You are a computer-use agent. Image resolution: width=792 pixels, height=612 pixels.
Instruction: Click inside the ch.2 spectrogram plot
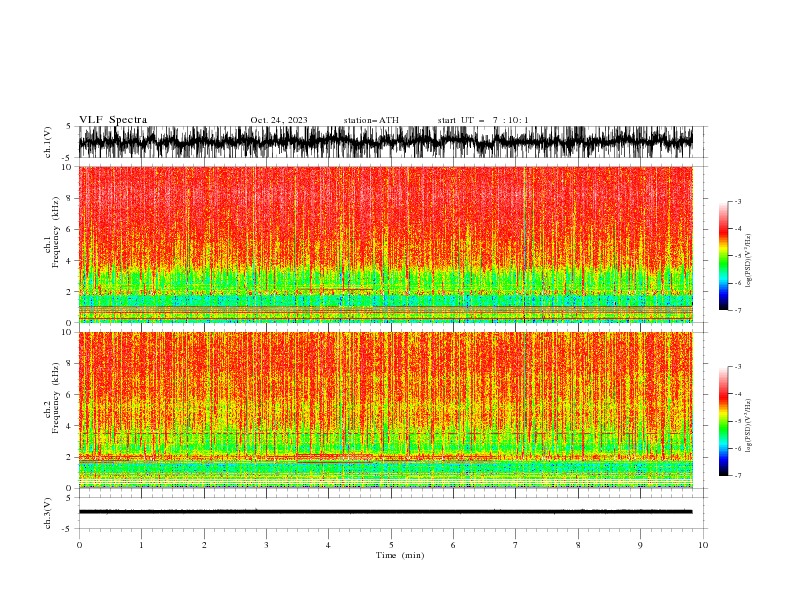(385, 410)
